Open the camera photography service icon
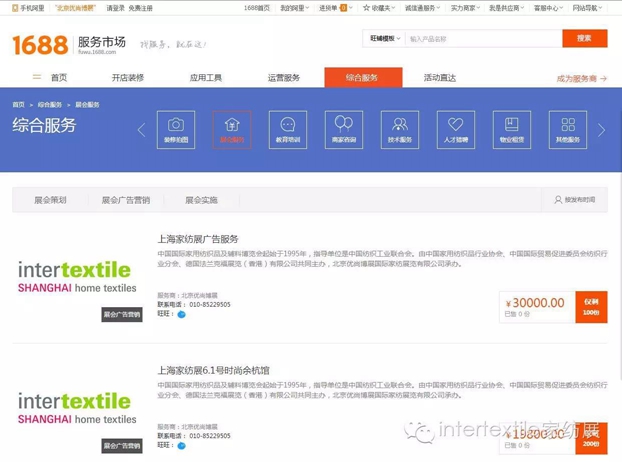Screen dimensions: 622x462 pos(176,129)
